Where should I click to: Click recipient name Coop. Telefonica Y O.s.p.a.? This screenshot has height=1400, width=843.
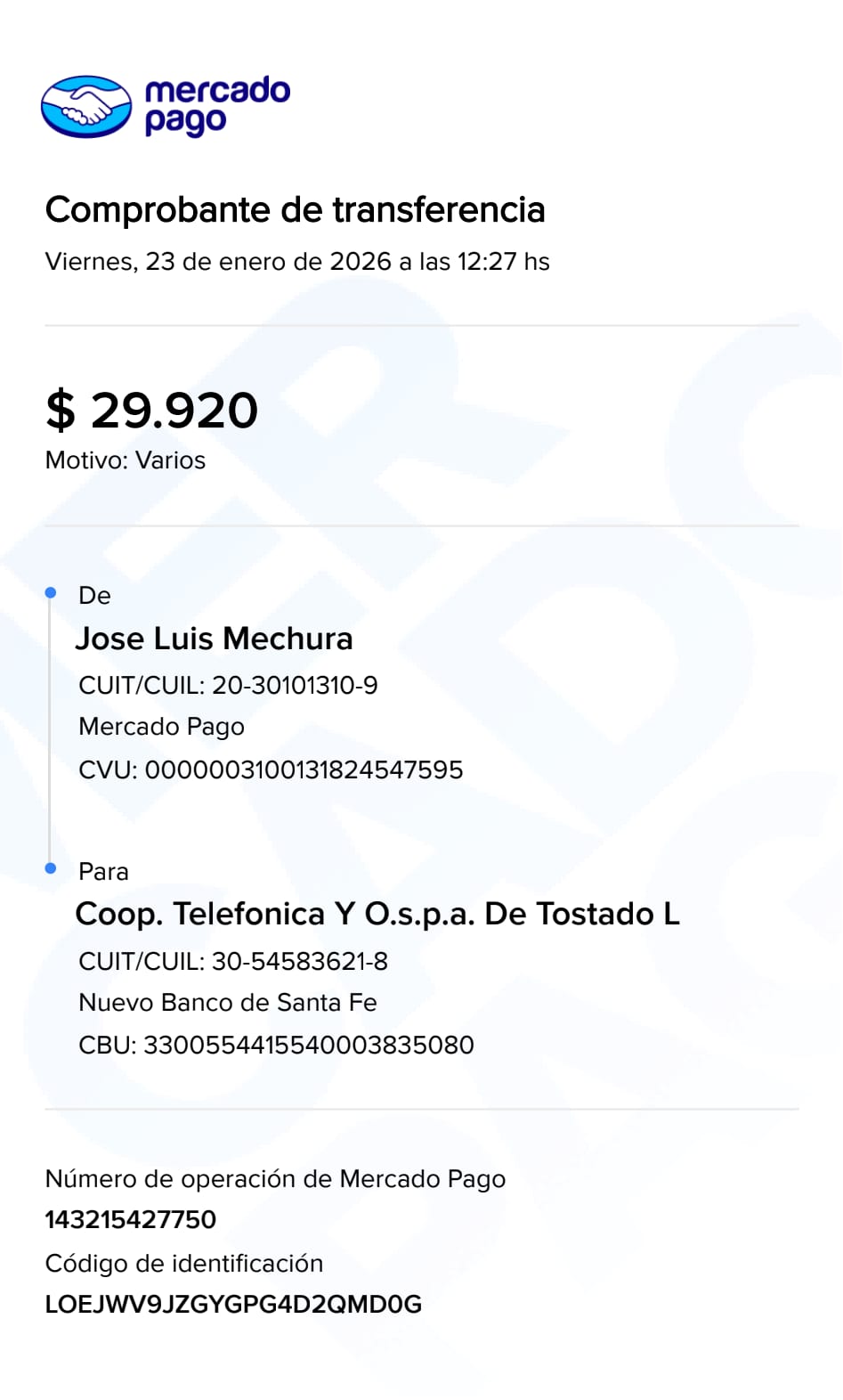[x=377, y=914]
